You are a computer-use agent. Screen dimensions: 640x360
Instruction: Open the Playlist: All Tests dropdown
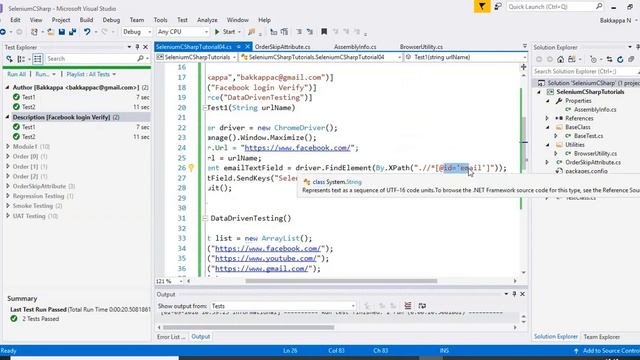click(91, 74)
